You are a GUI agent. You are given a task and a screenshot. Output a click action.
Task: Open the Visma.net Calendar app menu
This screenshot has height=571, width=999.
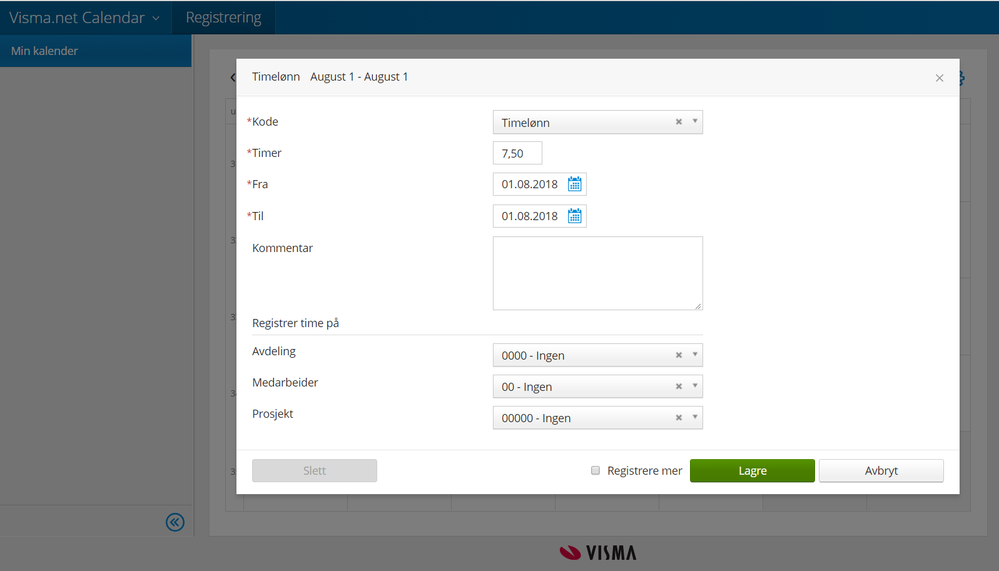(x=85, y=17)
